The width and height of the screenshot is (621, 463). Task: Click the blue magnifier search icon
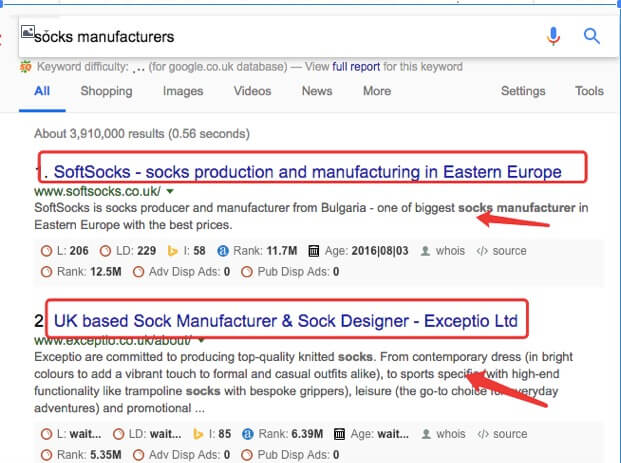coord(592,36)
